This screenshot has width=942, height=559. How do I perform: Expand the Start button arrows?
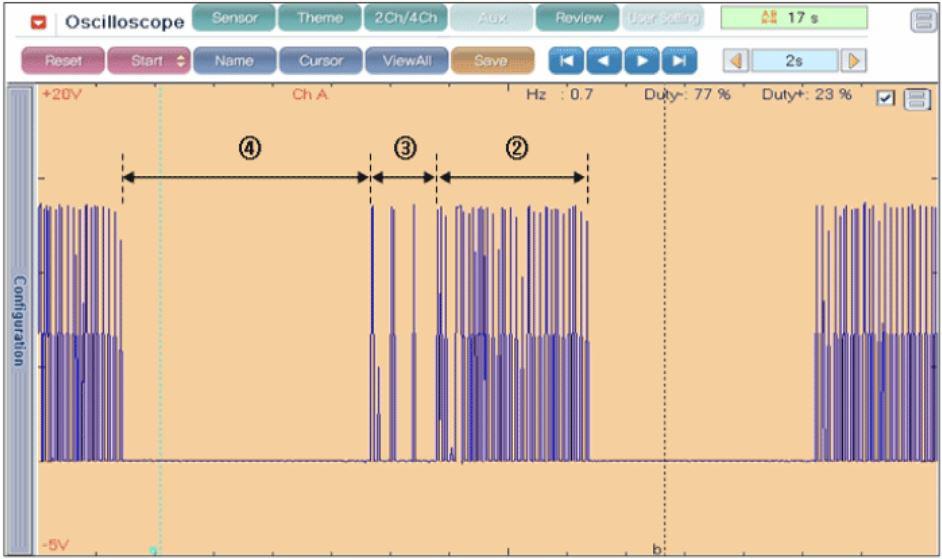(180, 61)
